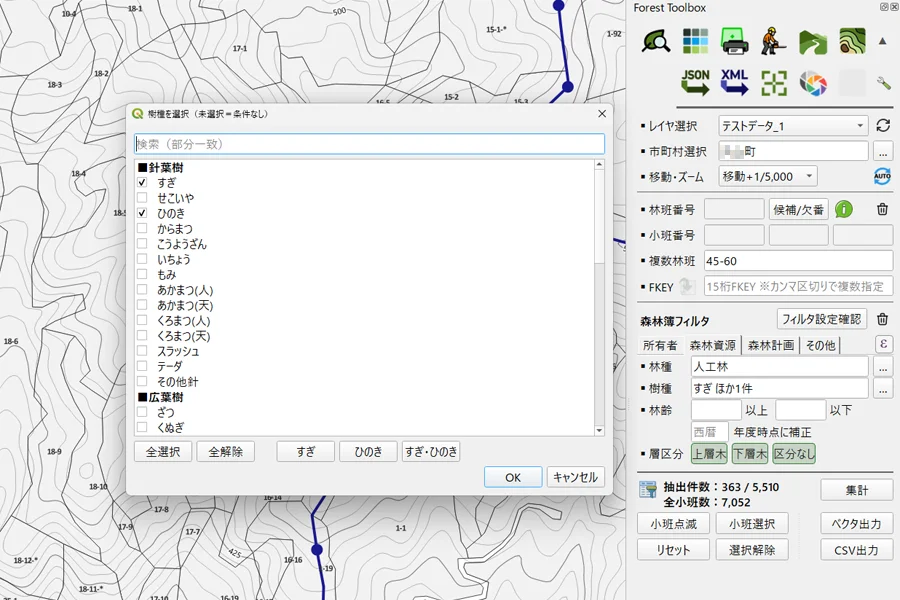Open the JSON export tool
The height and width of the screenshot is (600, 900).
[x=695, y=82]
